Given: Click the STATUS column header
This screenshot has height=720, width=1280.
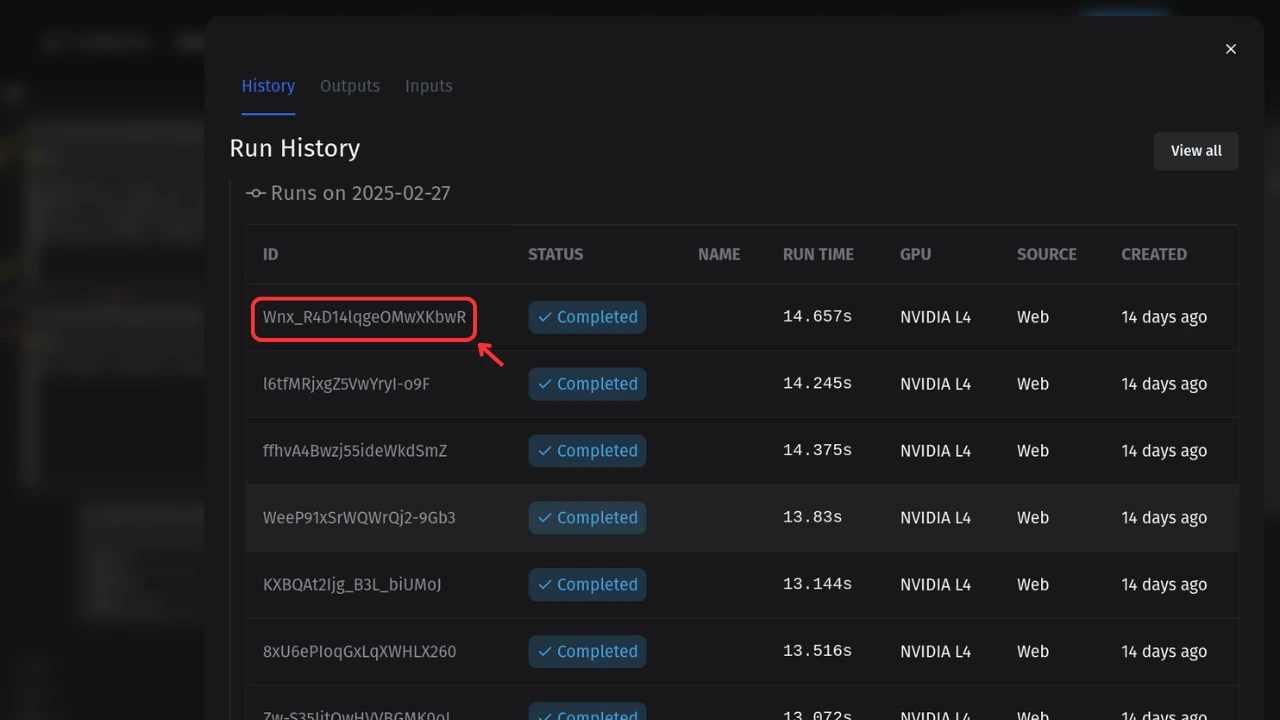Looking at the screenshot, I should pos(555,254).
